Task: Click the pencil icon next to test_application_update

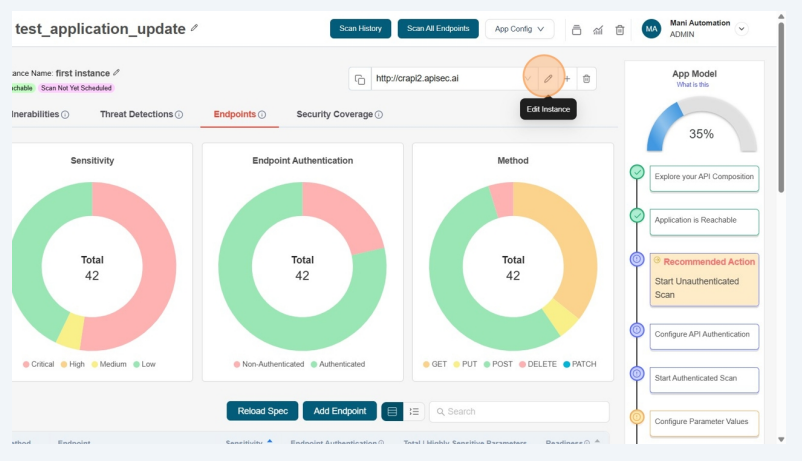Action: [194, 29]
